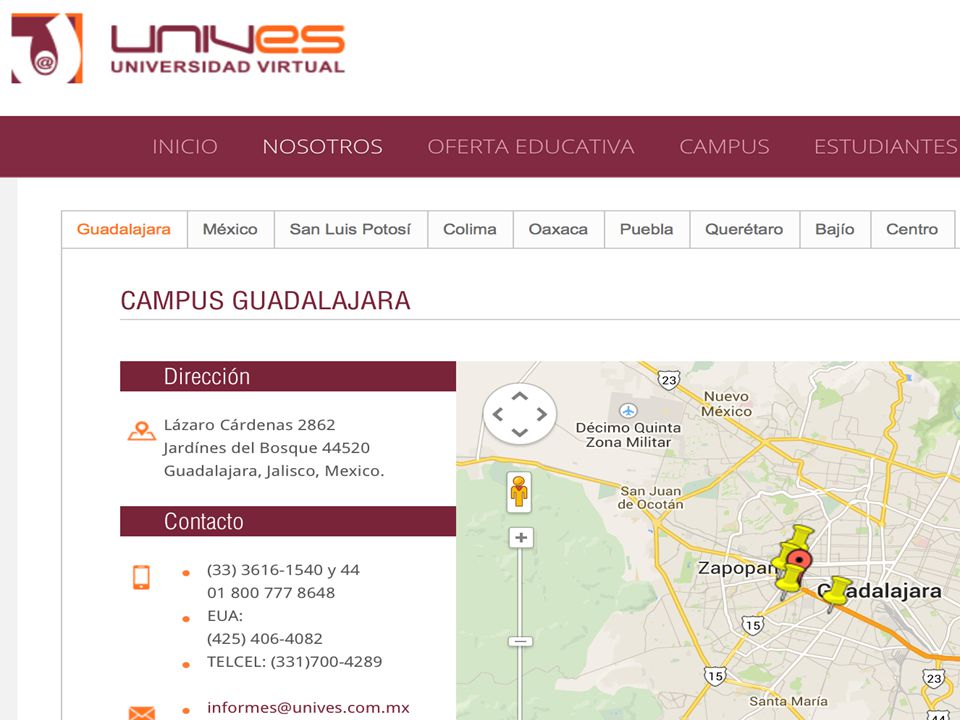The height and width of the screenshot is (720, 960).
Task: Click the UNIVES Universidad Virtual logo
Action: (178, 48)
